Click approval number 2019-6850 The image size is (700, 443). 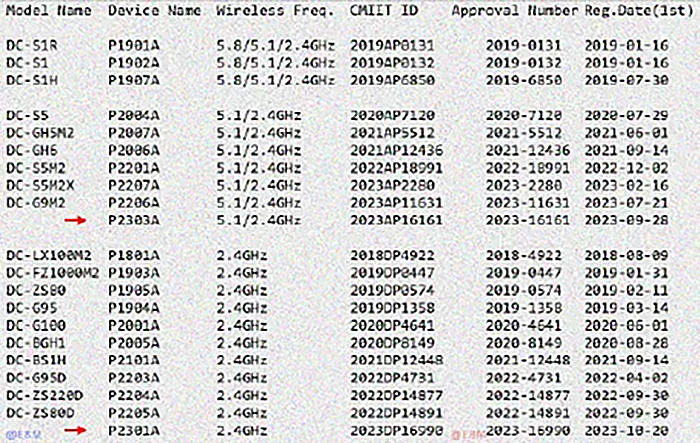point(521,79)
